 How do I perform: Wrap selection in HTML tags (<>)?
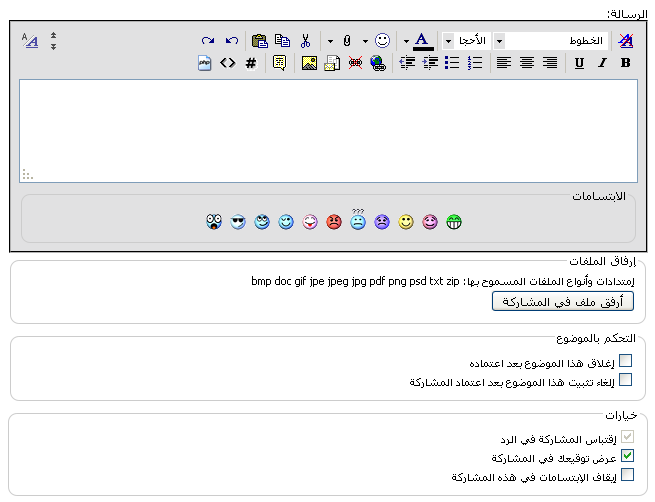tap(228, 63)
